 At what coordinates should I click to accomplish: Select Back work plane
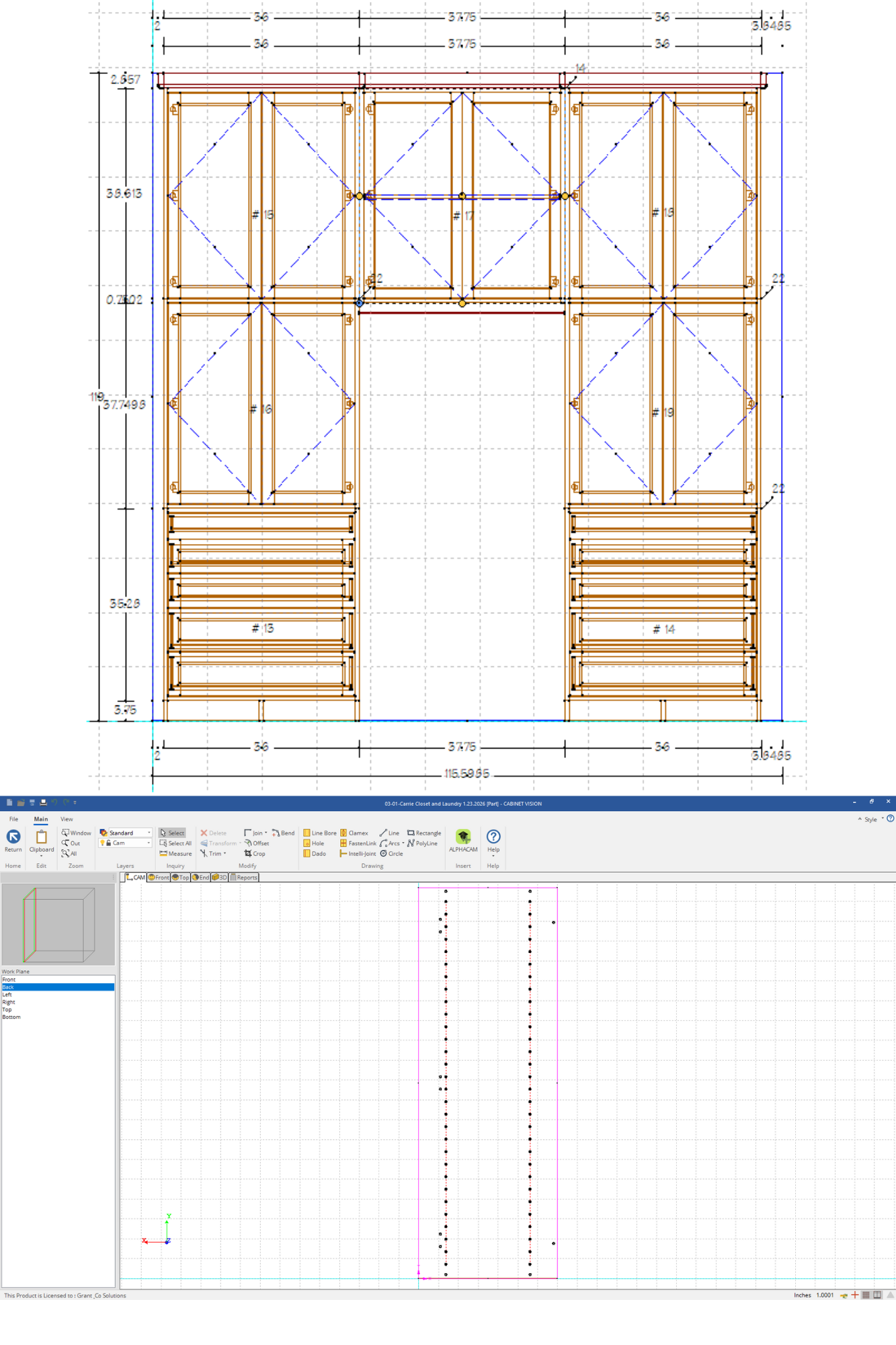tap(58, 987)
